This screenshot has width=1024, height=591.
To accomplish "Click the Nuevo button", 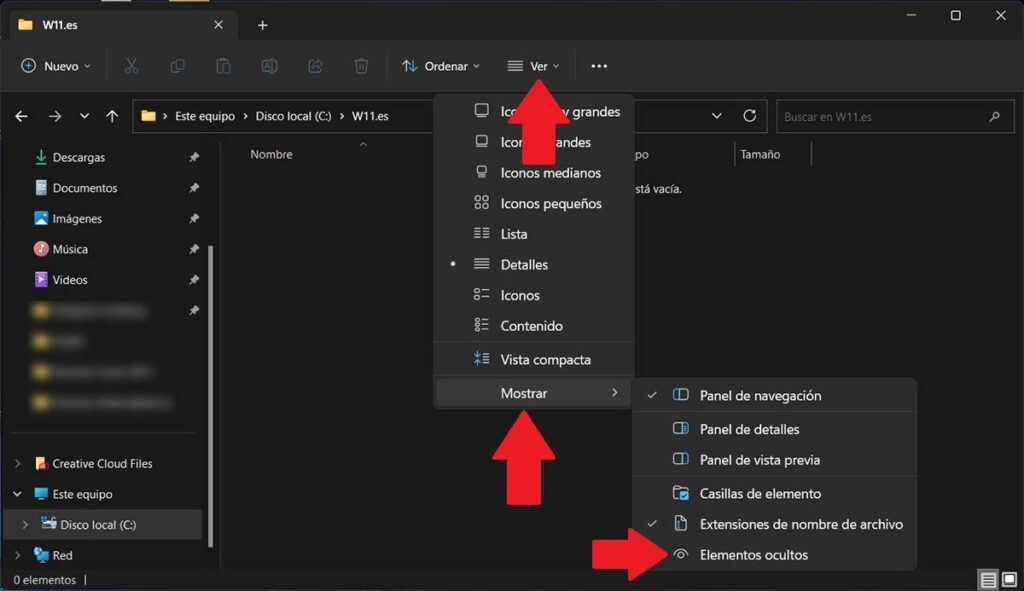I will [56, 65].
